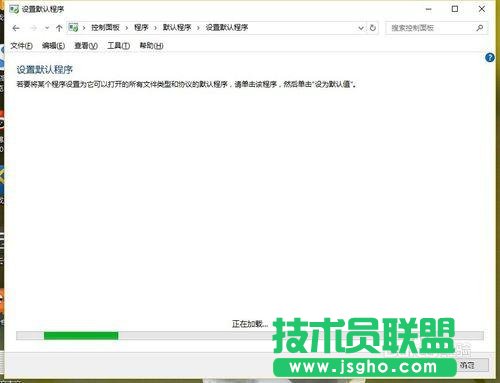The image size is (500, 383).
Task: Open the recent locations dropdown arrow
Action: [x=47, y=28]
